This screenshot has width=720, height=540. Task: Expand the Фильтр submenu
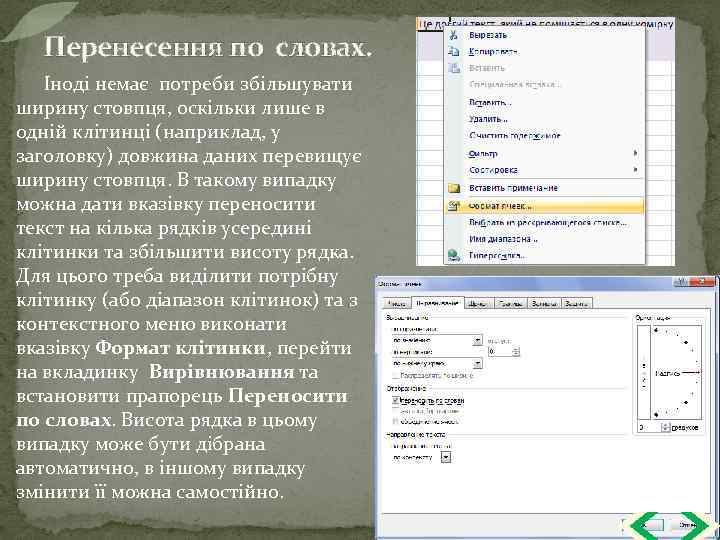click(545, 153)
